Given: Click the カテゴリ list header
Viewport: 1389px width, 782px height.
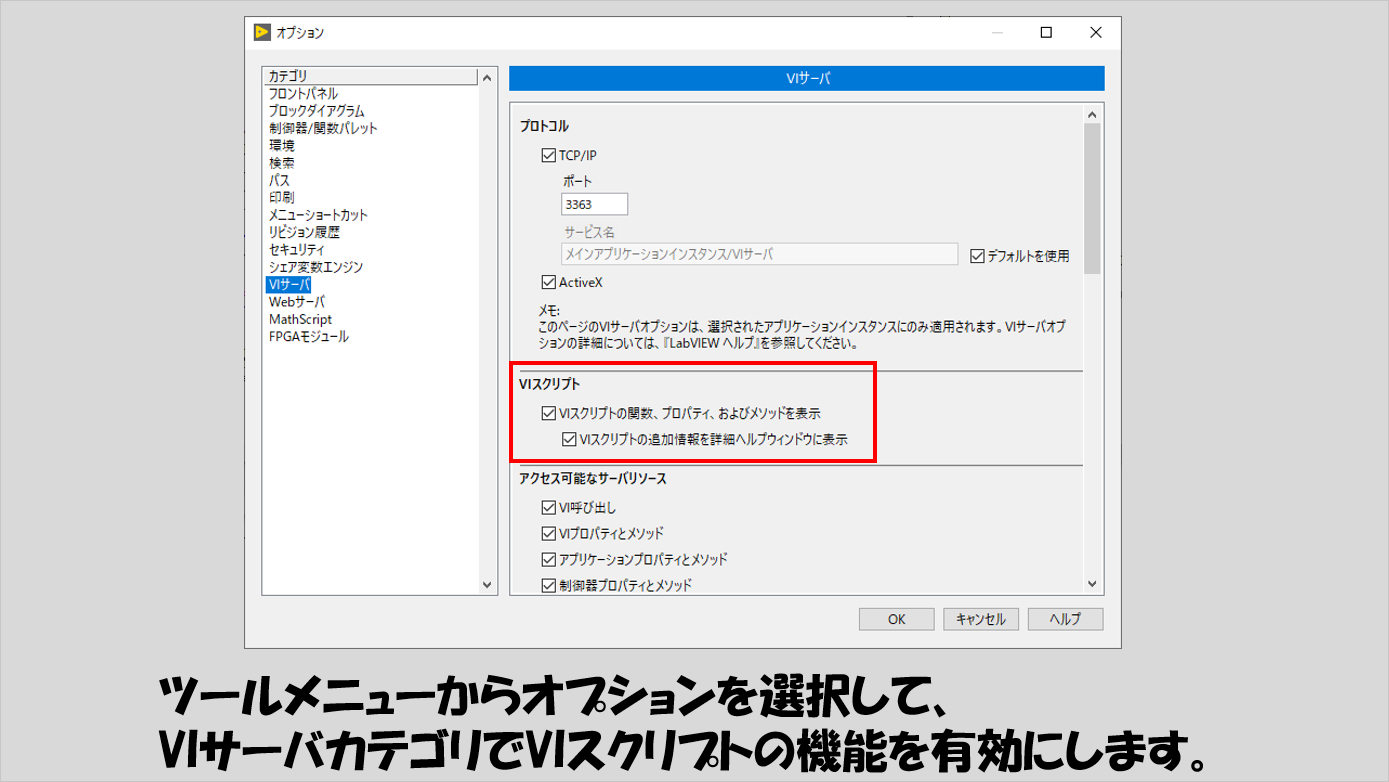Looking at the screenshot, I should 370,76.
